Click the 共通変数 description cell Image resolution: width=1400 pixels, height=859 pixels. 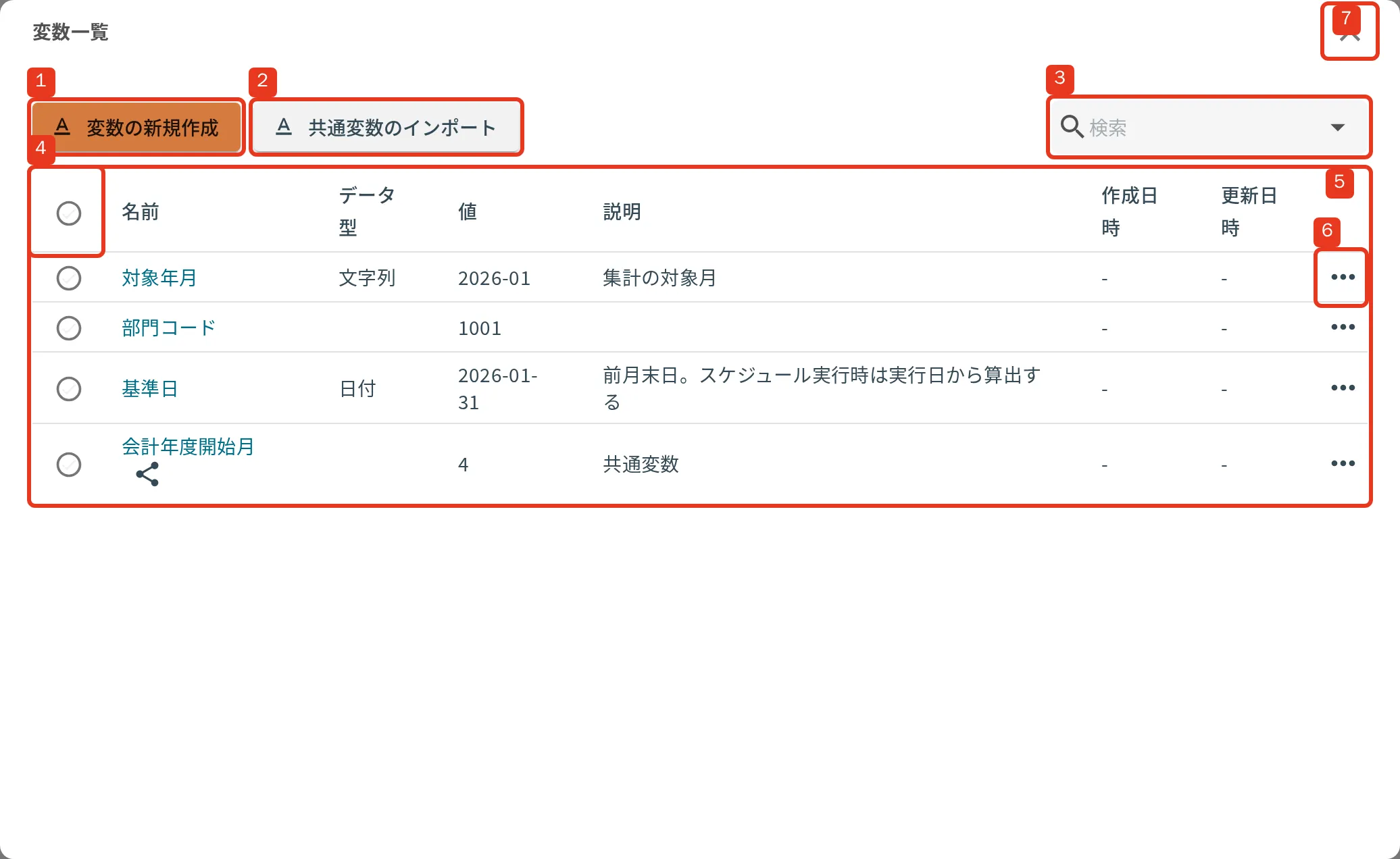coord(641,464)
